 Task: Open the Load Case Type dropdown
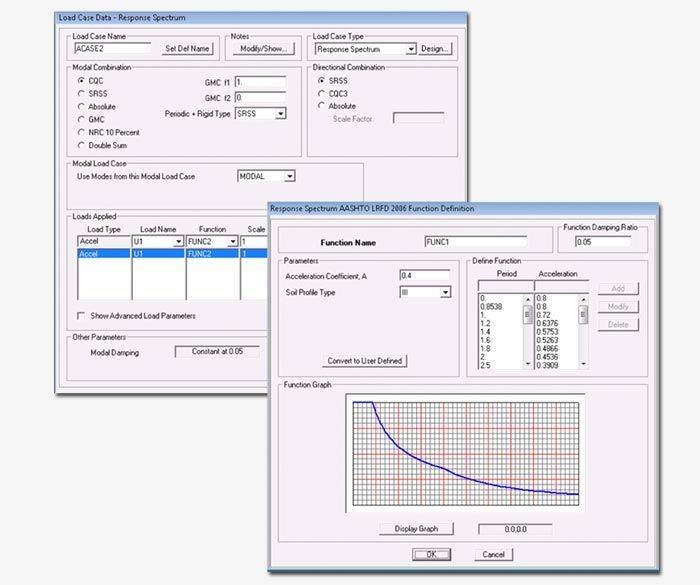pyautogui.click(x=410, y=48)
